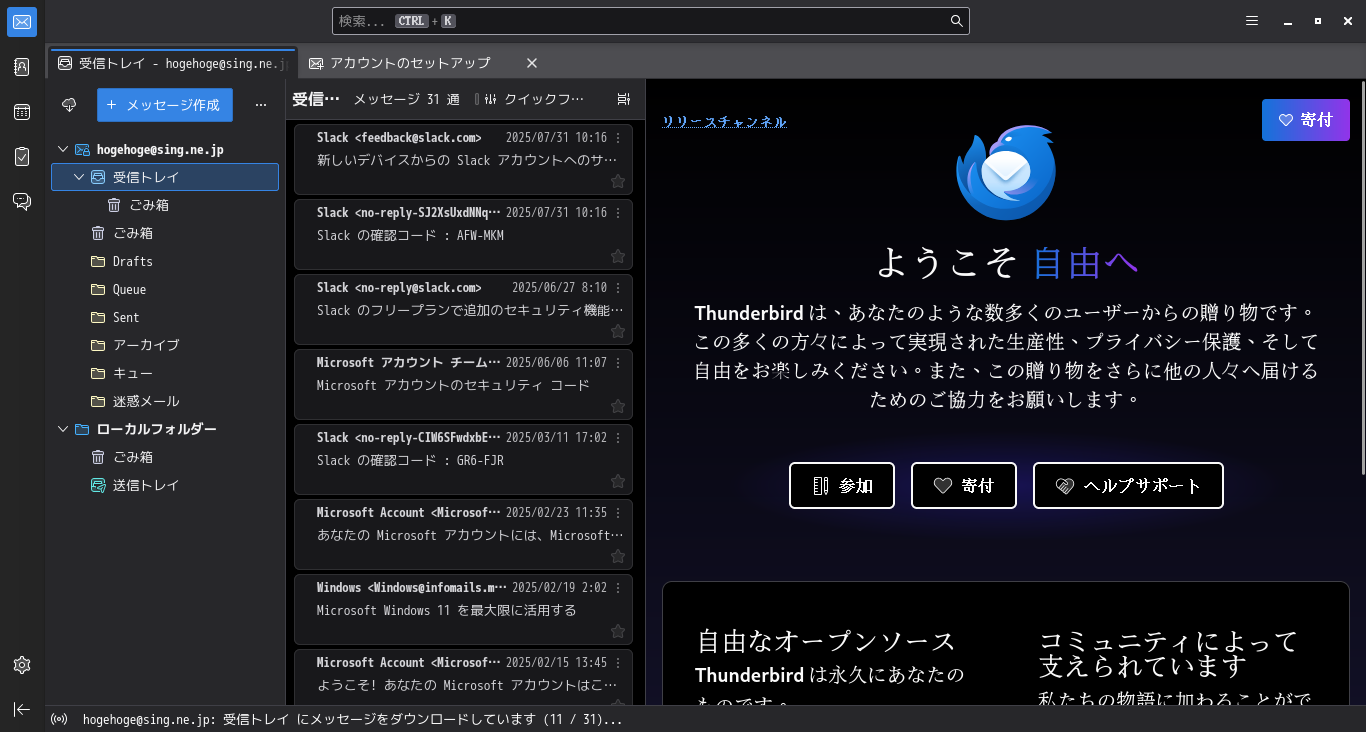Open the more menu on the feedback@slack.com message
This screenshot has height=732, width=1366.
click(618, 138)
